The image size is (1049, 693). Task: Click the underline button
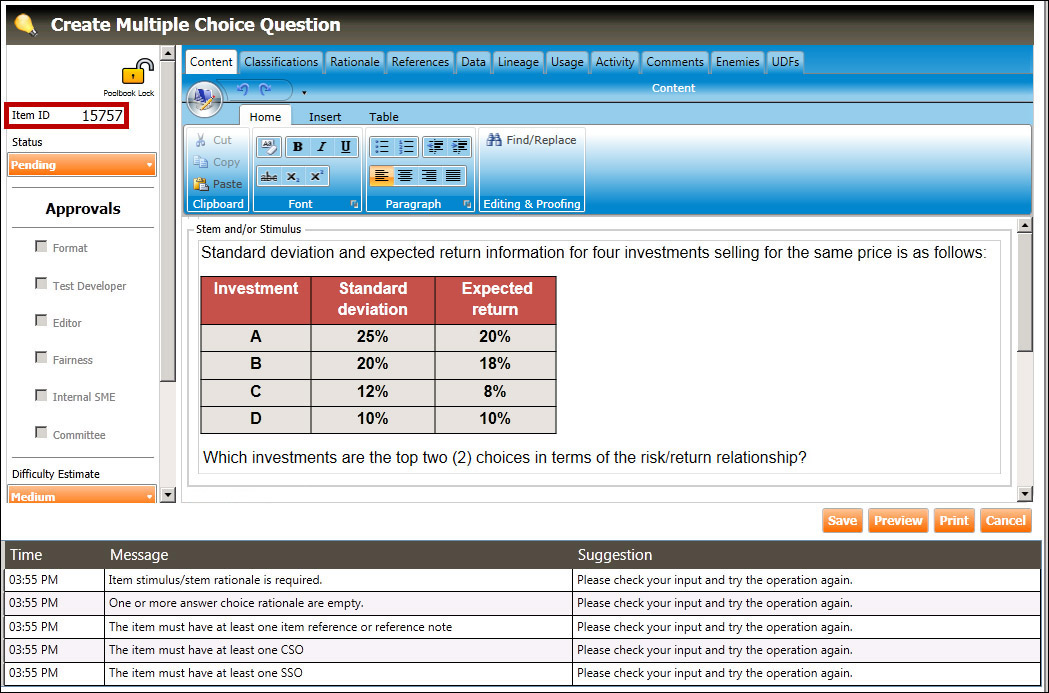click(x=346, y=147)
